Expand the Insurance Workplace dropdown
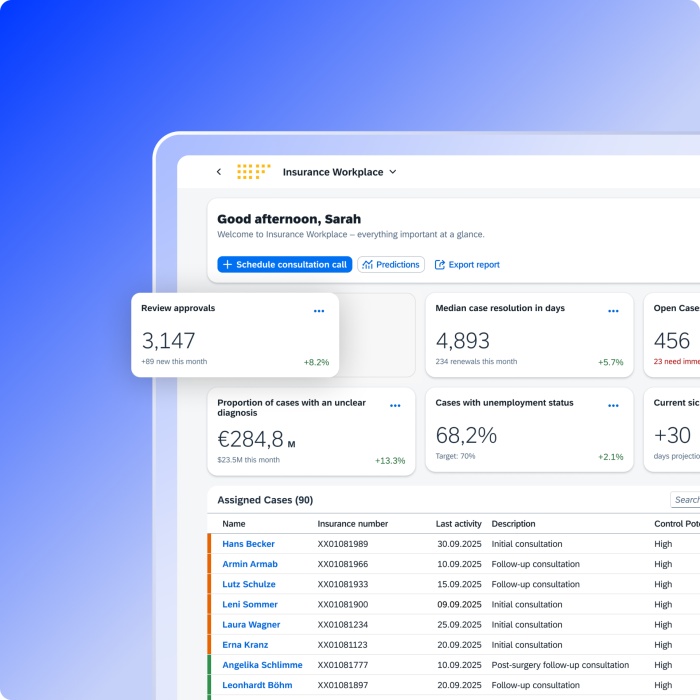Screen dimensions: 700x700 click(392, 172)
